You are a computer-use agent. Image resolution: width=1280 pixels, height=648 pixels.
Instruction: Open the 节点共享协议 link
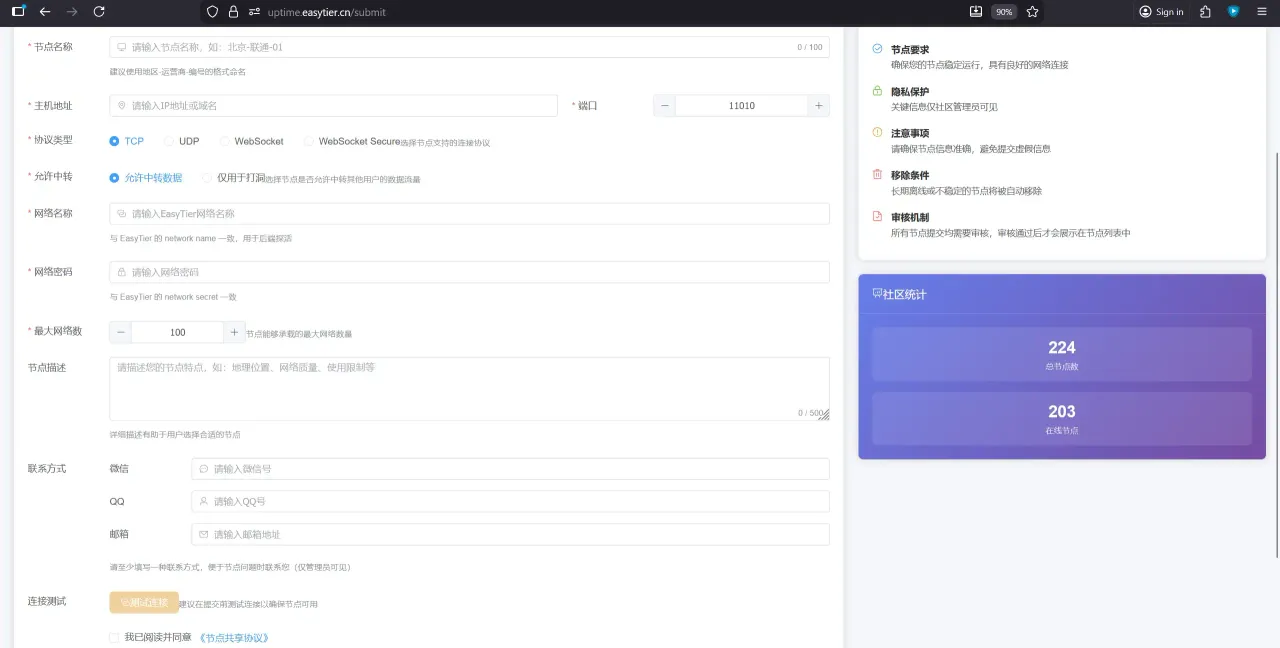pyautogui.click(x=234, y=637)
